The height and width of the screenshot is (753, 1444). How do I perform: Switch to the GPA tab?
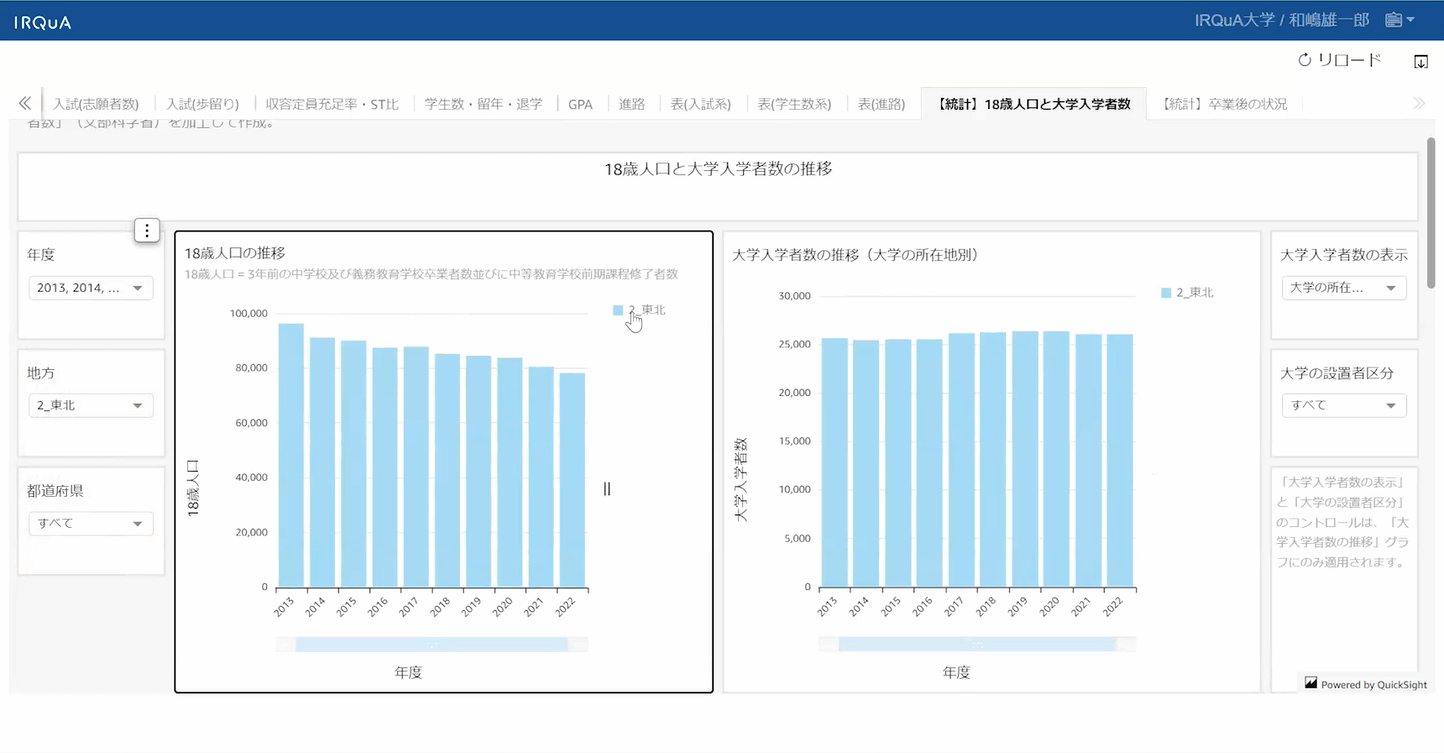point(580,104)
